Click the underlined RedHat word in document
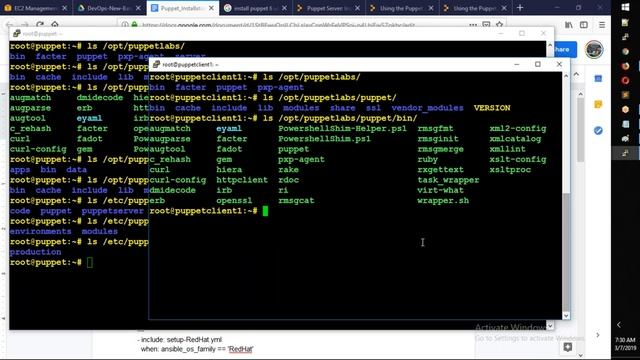This screenshot has width=640, height=360. coord(240,349)
